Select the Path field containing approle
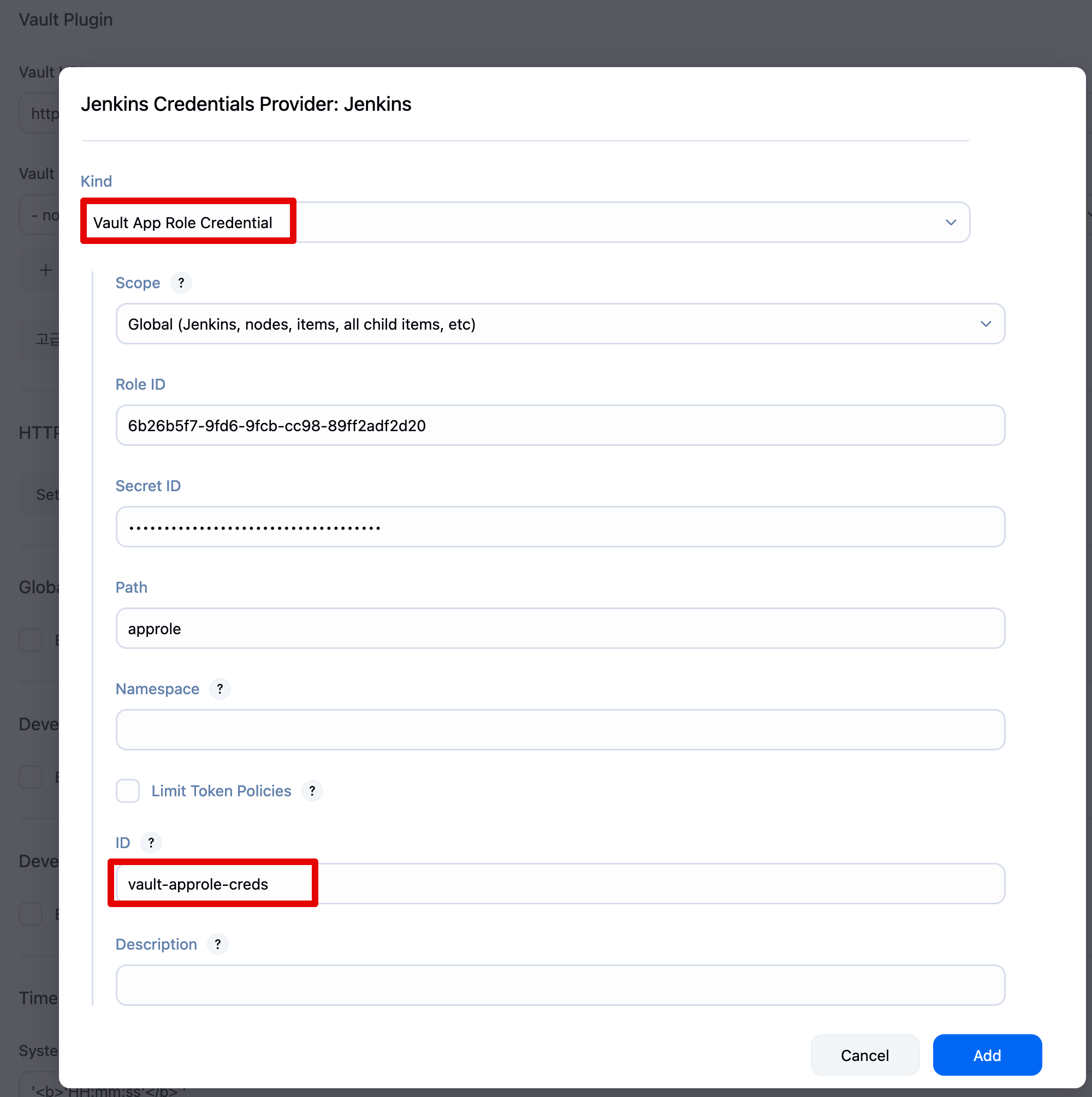This screenshot has height=1097, width=1092. pos(560,629)
